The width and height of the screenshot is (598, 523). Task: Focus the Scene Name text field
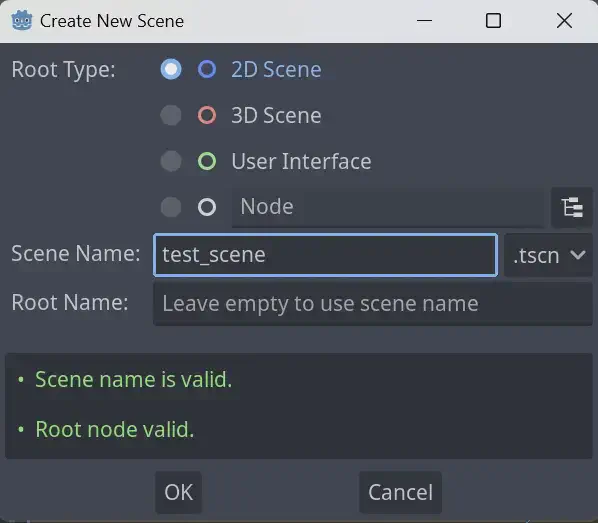[325, 255]
